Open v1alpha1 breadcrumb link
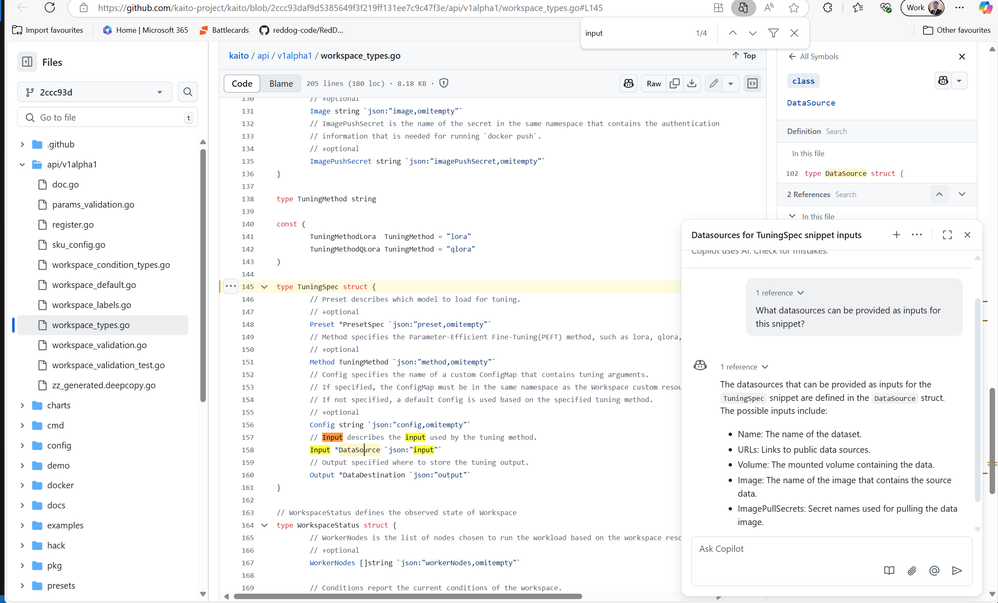Screen dimensions: 998x603 [294, 56]
